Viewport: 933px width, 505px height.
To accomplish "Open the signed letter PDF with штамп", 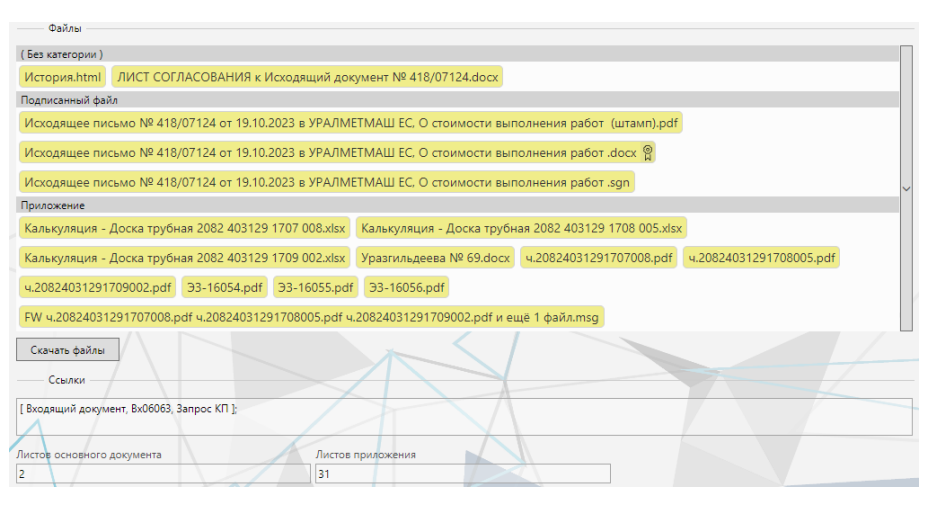I will coord(350,123).
